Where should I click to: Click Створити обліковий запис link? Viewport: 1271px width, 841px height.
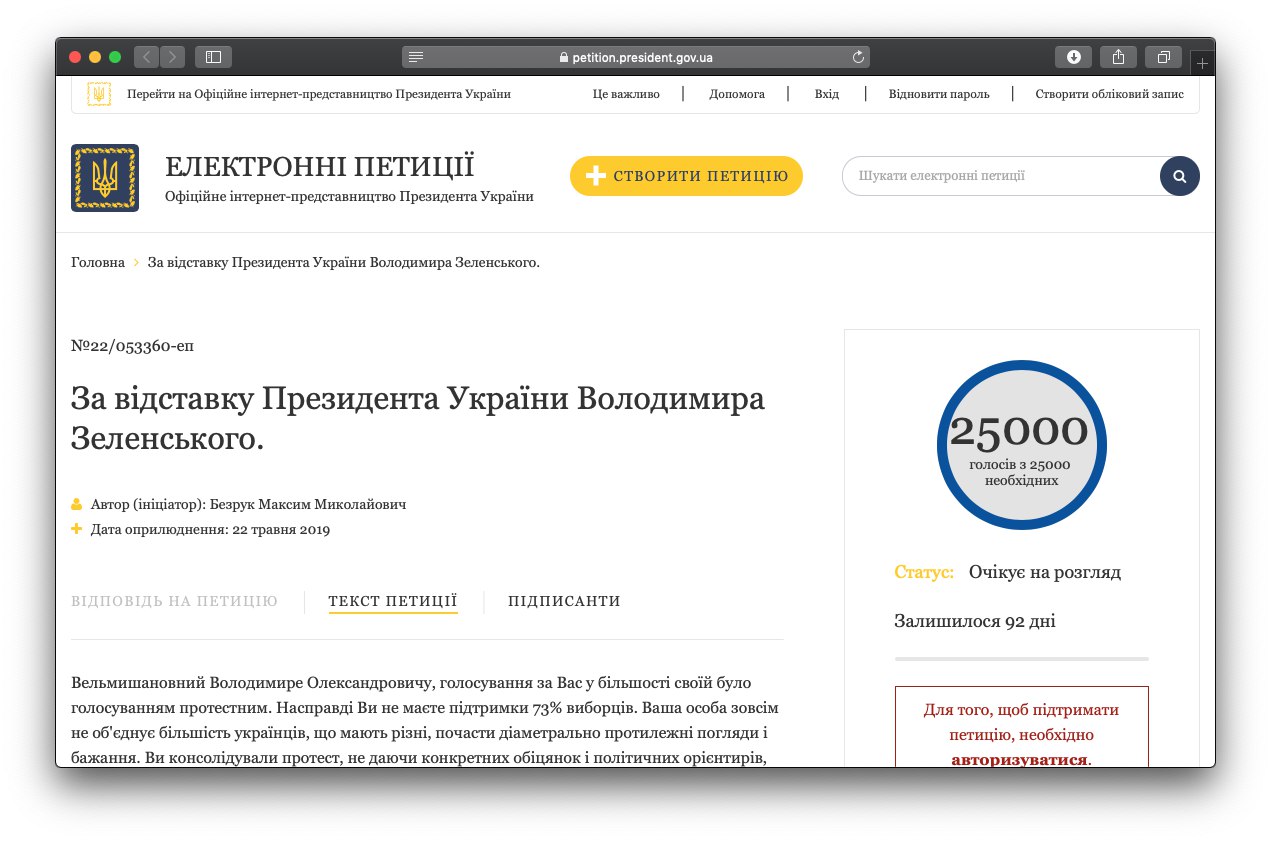[x=1109, y=94]
